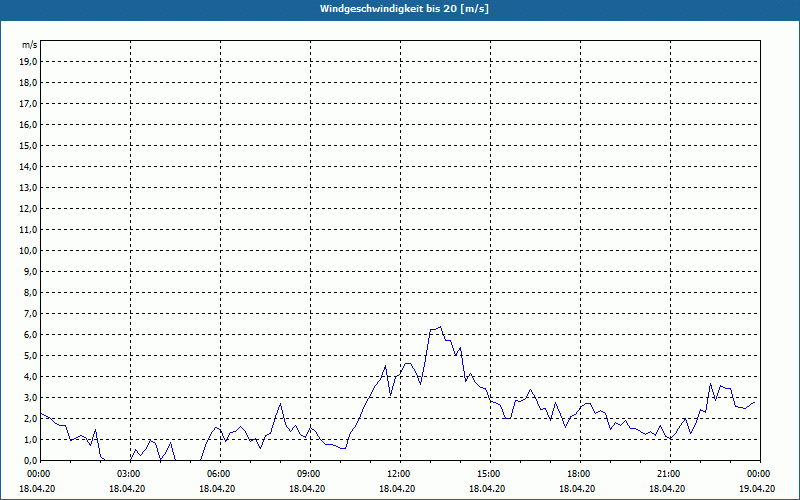Viewport: 800px width, 500px height.
Task: Pick the '14,0' y-axis label
Action: pyautogui.click(x=28, y=166)
